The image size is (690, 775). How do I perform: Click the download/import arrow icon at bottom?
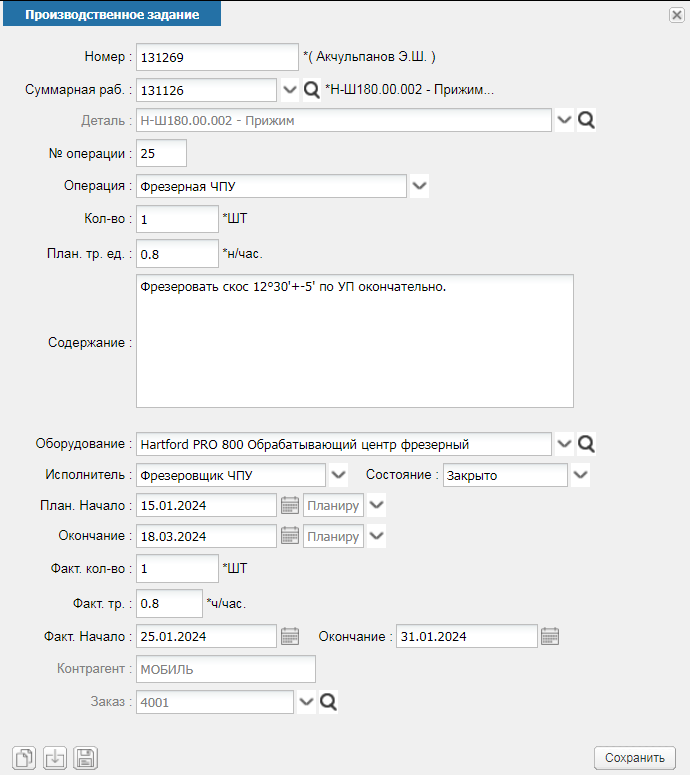click(x=54, y=758)
